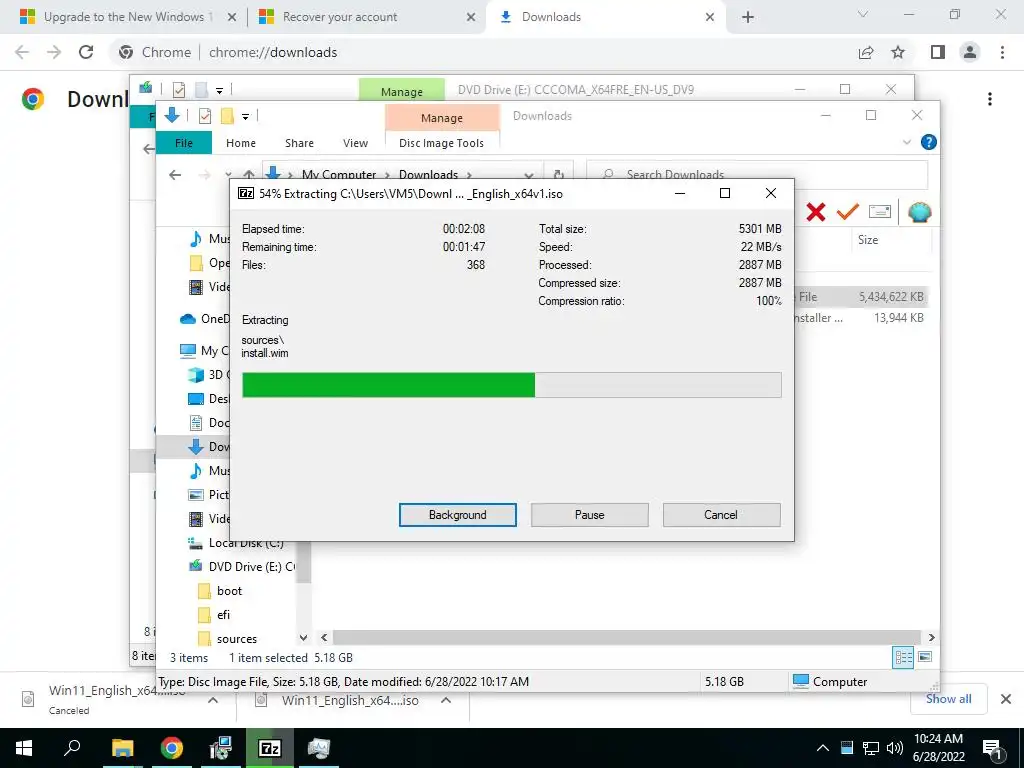Select the Disc Image Tools tab

click(441, 142)
